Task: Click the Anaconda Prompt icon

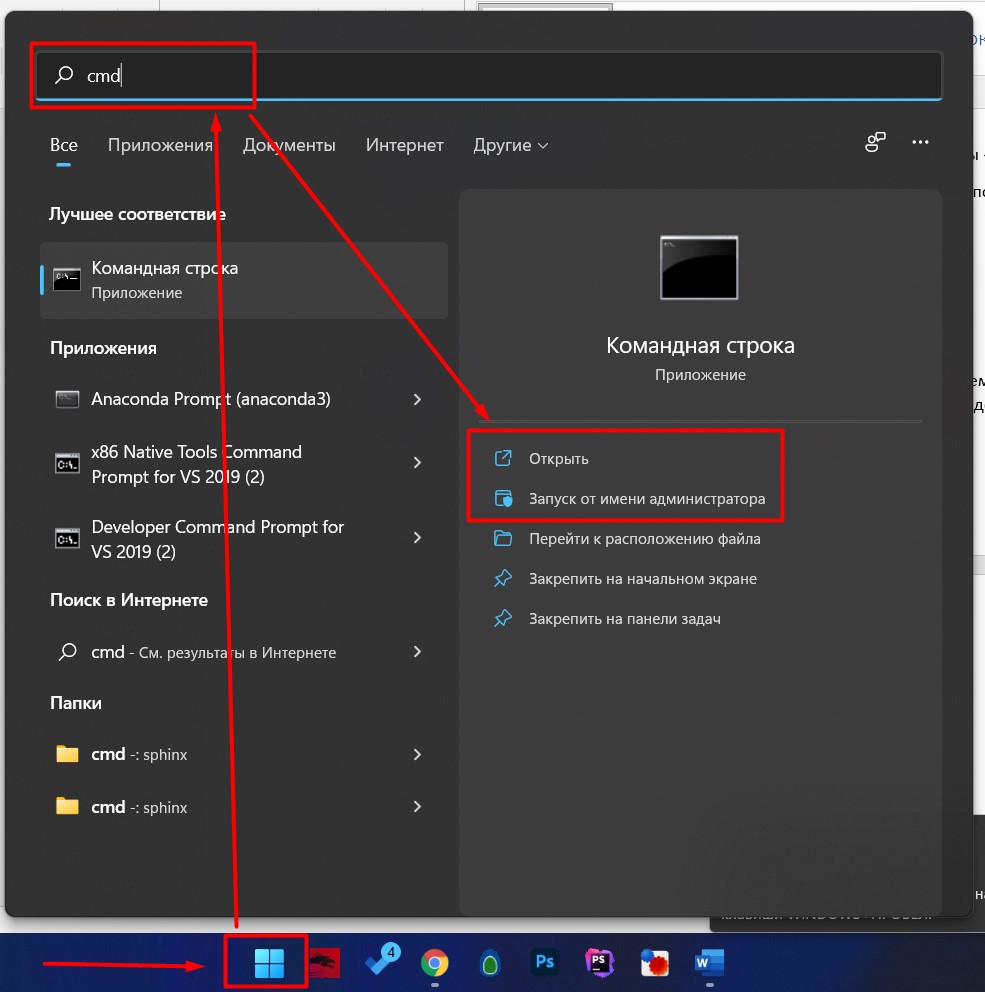Action: tap(67, 399)
